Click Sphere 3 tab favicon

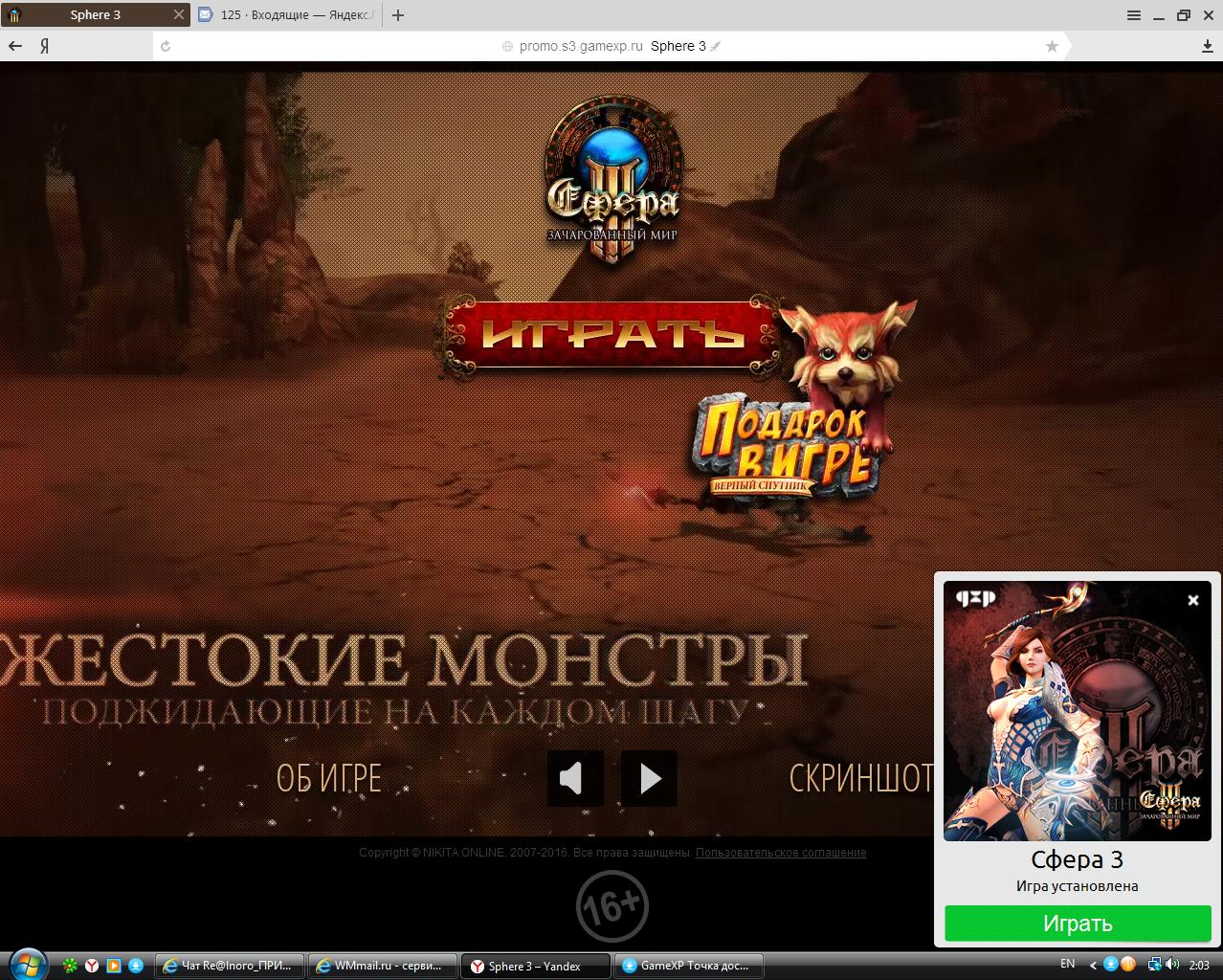click(x=15, y=15)
